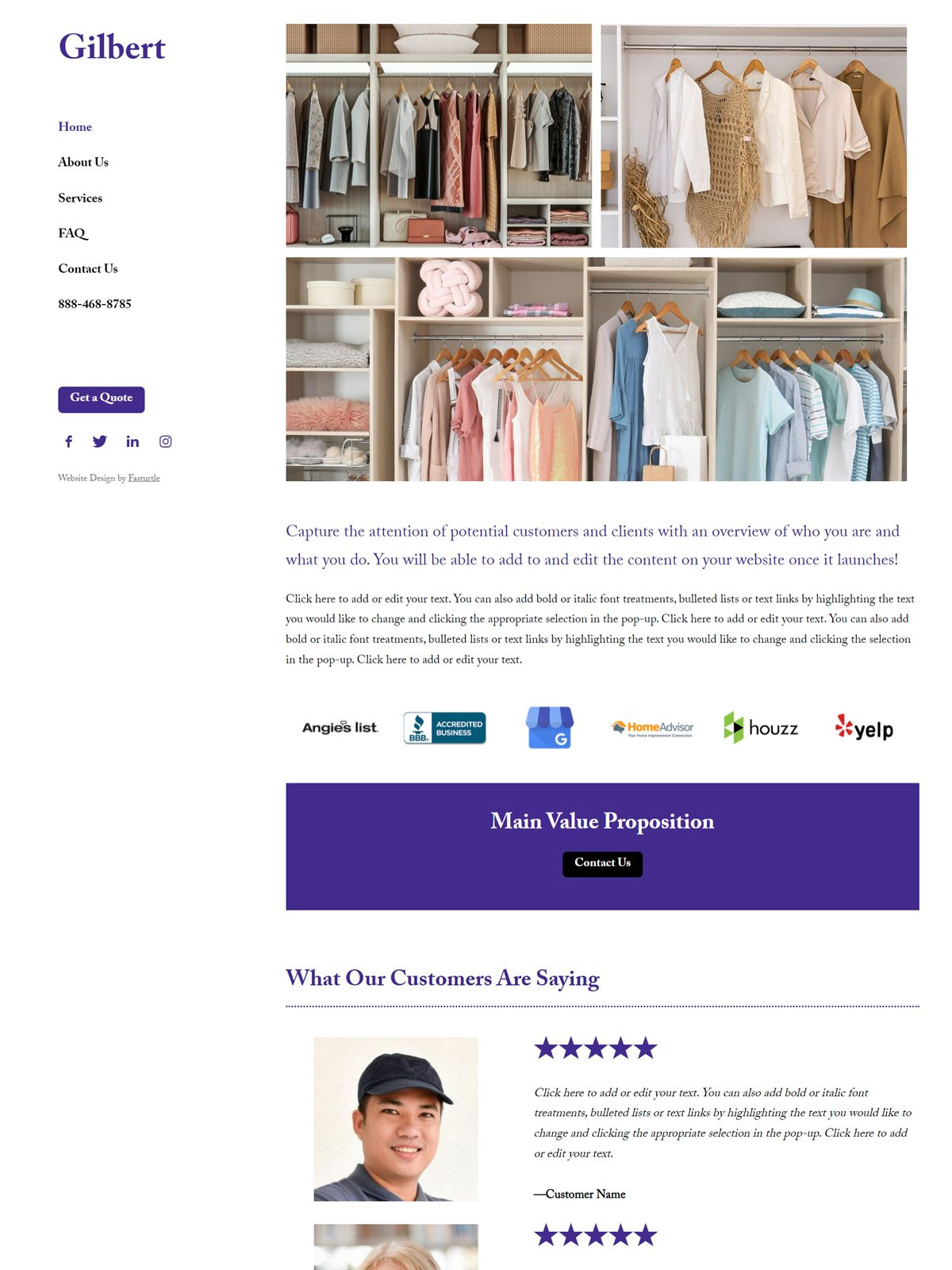
Task: Go to the Home menu item
Action: point(75,127)
